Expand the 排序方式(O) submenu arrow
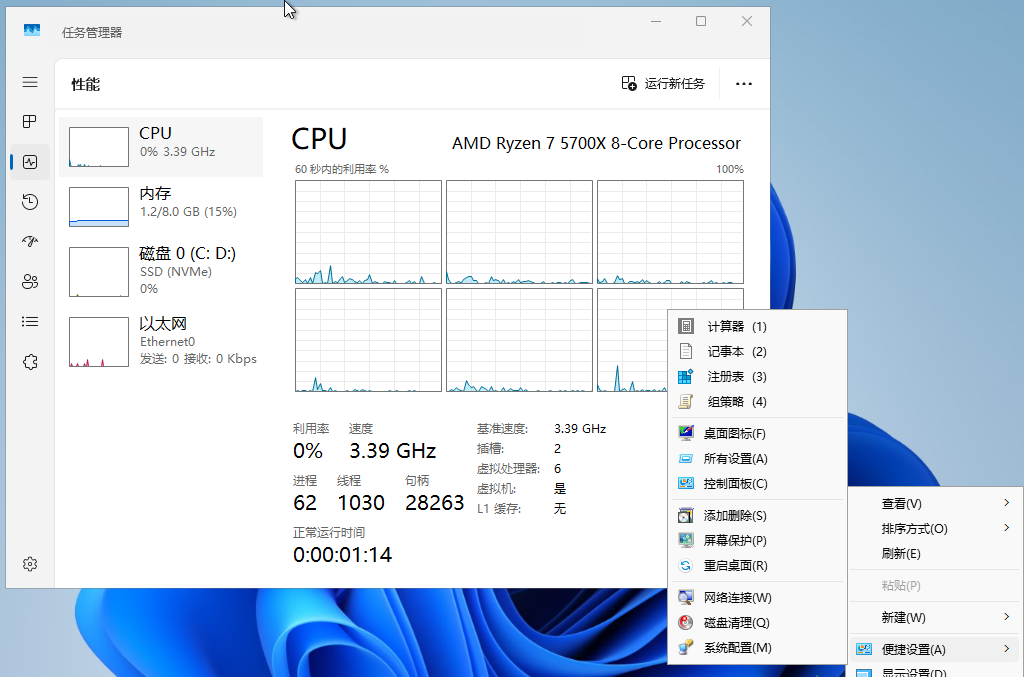This screenshot has height=677, width=1024. (x=1006, y=527)
